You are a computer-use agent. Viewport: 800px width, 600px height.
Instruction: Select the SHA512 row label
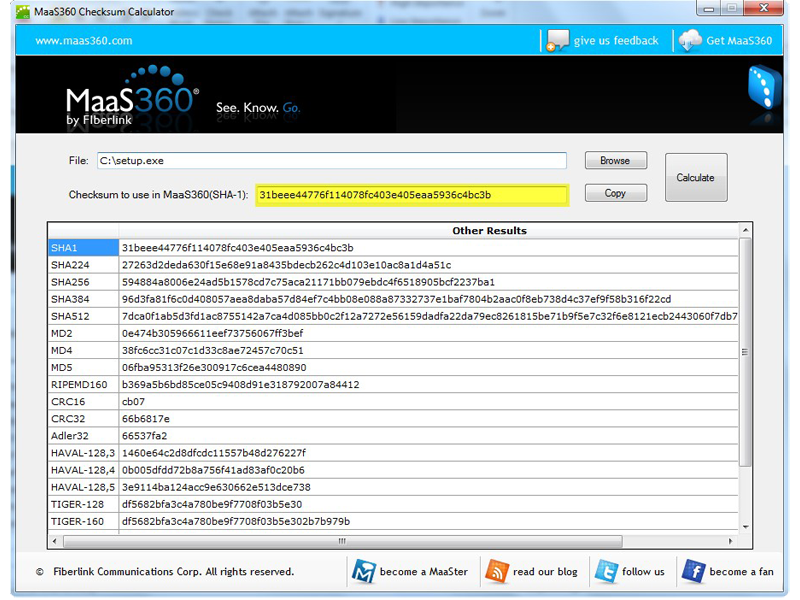(x=84, y=316)
